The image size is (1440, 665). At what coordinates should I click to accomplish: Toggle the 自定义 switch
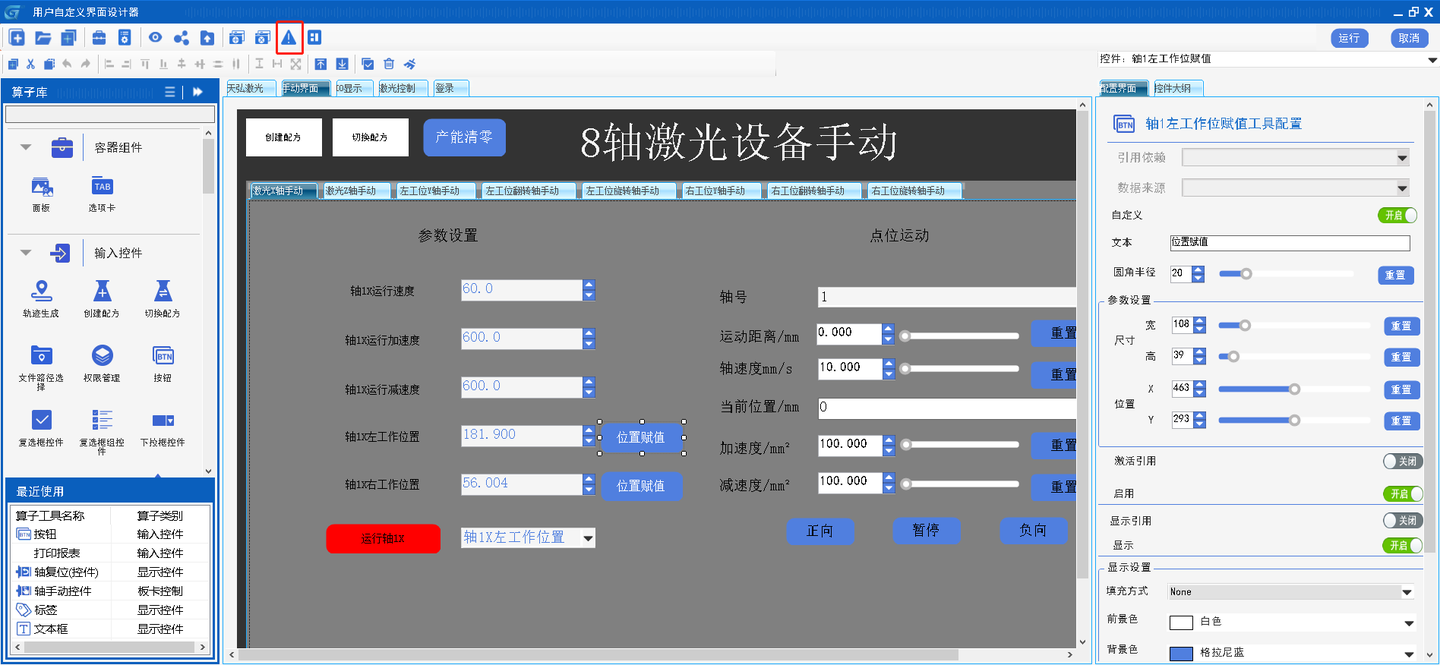(1398, 215)
